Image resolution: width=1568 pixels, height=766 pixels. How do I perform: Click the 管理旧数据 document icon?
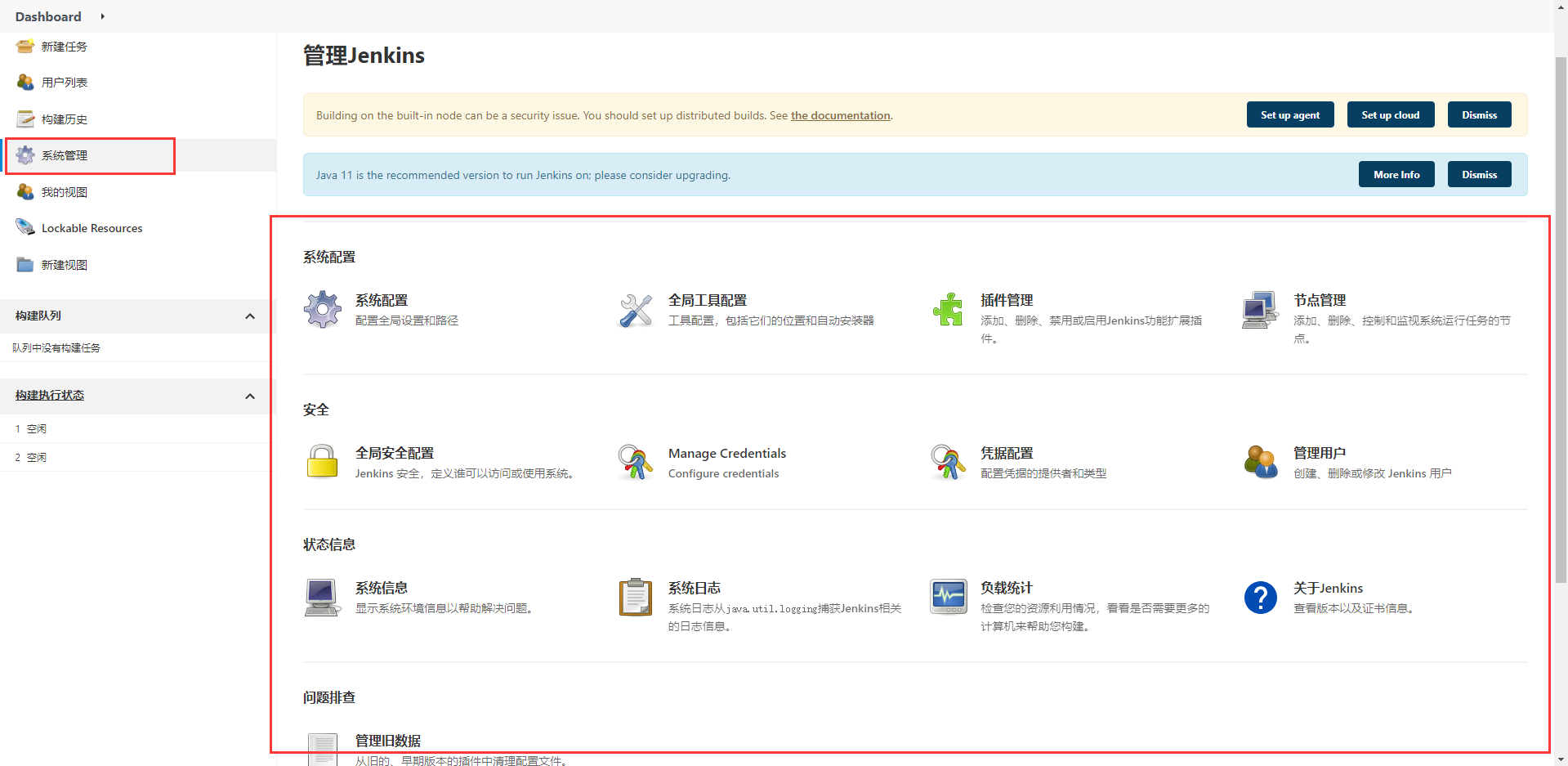click(x=323, y=749)
